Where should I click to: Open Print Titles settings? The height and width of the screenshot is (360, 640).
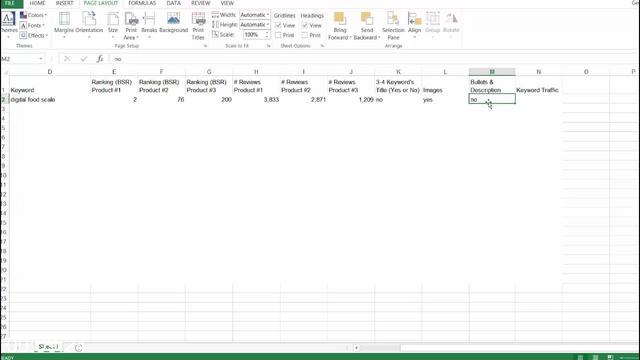click(198, 26)
